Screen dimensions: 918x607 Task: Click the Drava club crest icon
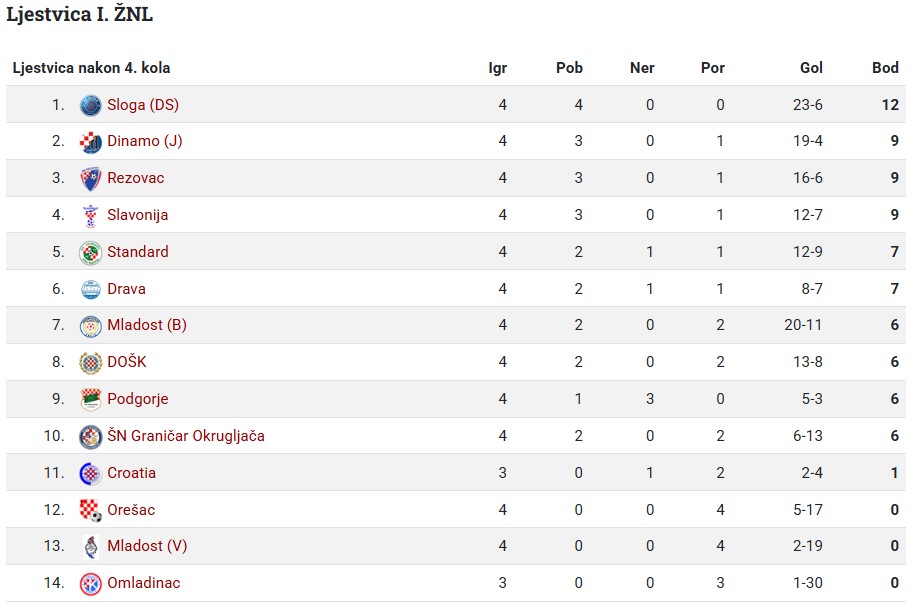coord(91,290)
